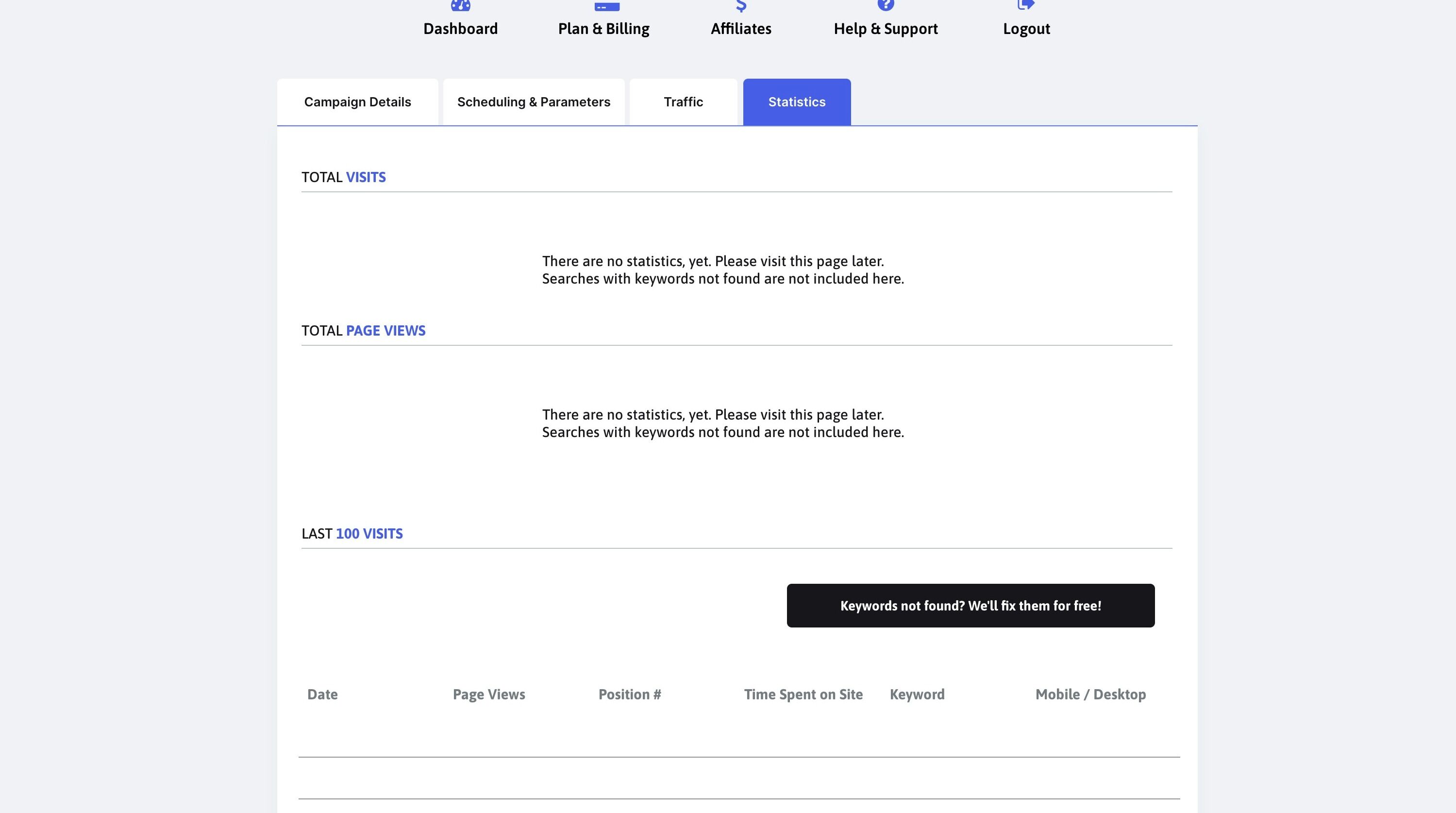
Task: Click the Help & Support question mark icon
Action: click(x=886, y=5)
